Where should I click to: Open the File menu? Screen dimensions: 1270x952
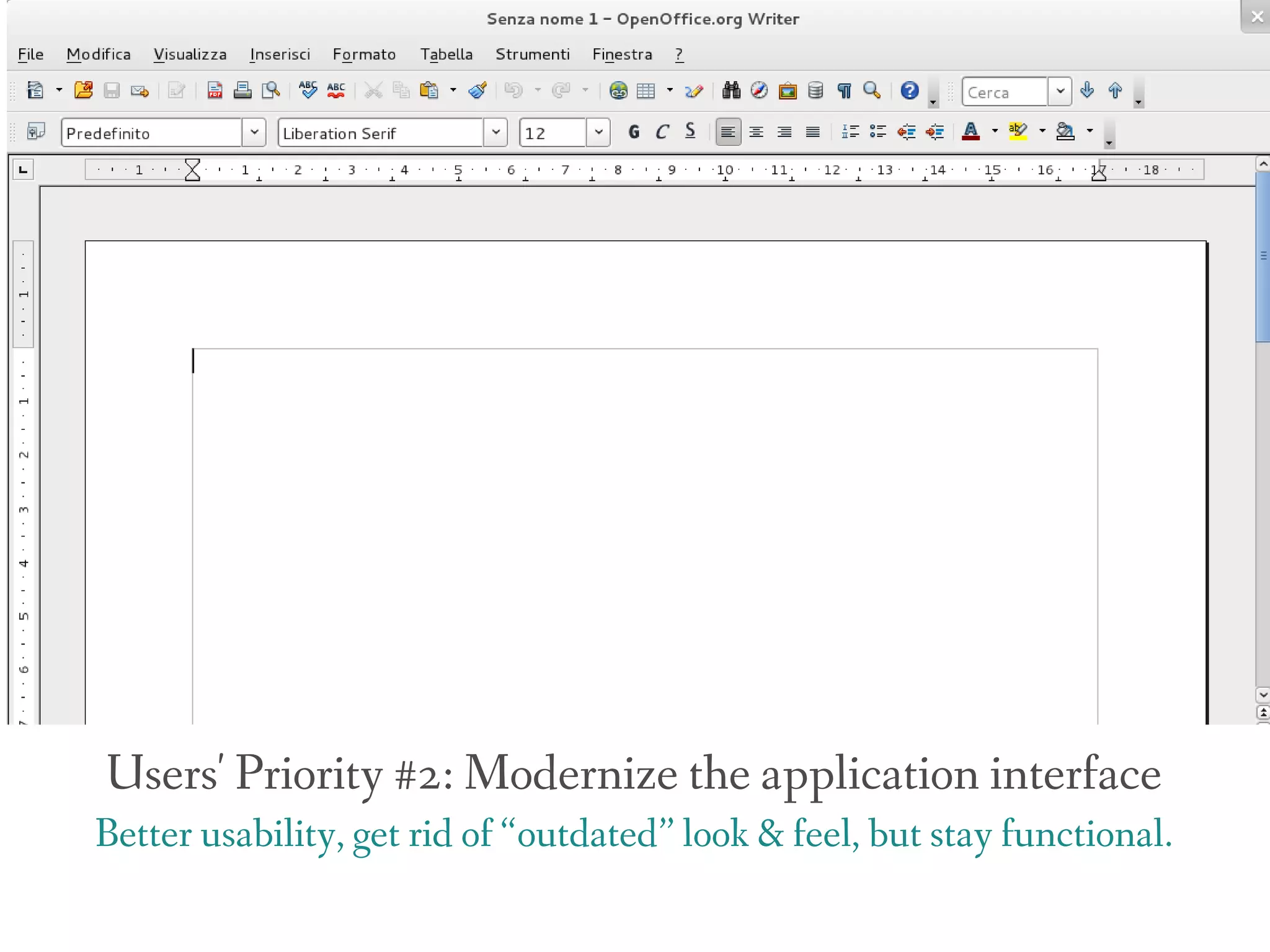[30, 55]
